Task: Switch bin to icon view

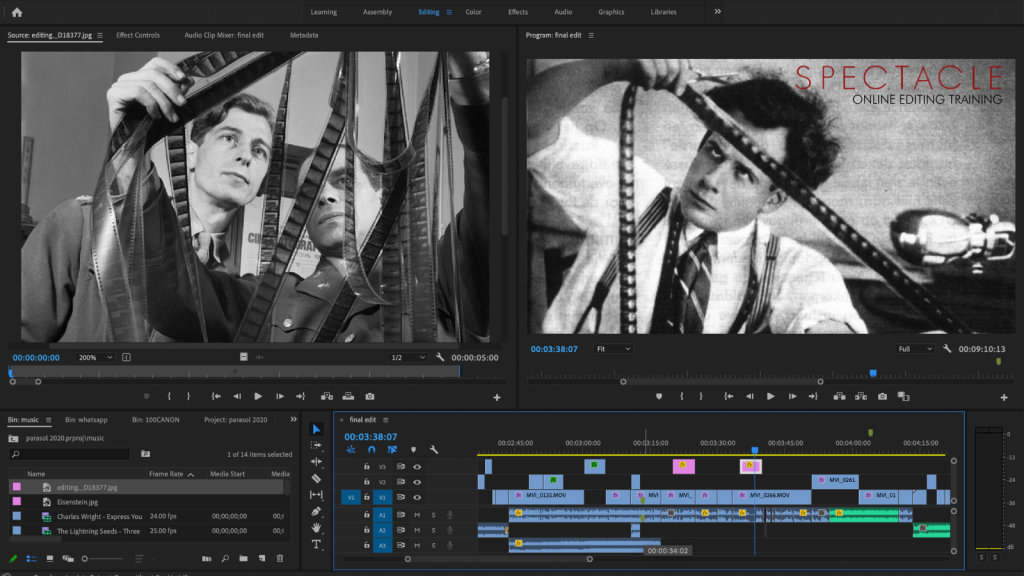Action: (50, 558)
